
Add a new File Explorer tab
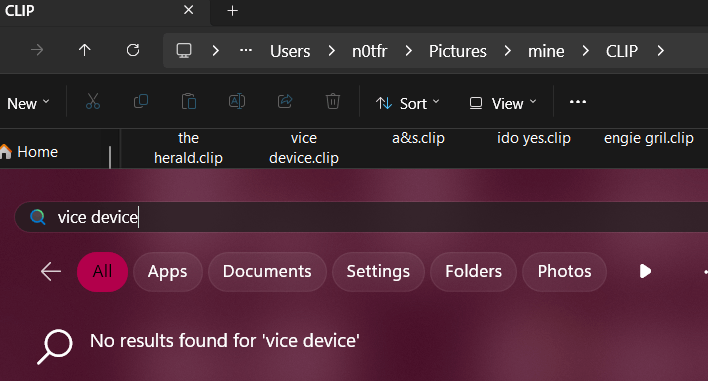[233, 10]
